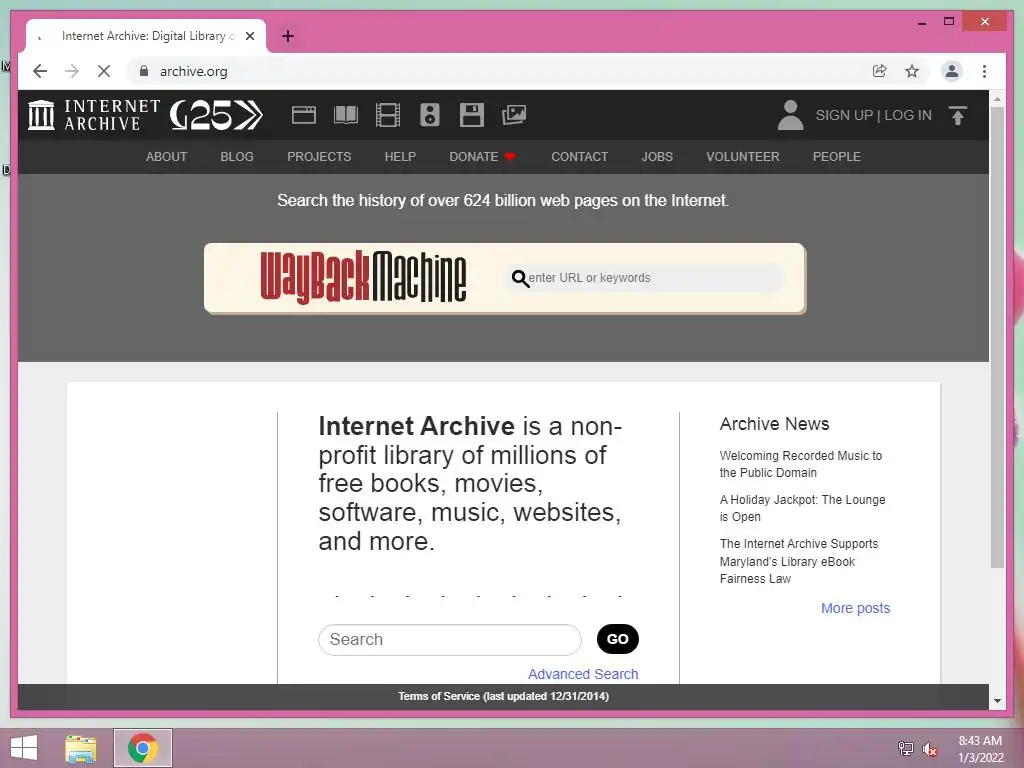Open the Chrome profile icon

pos(952,71)
